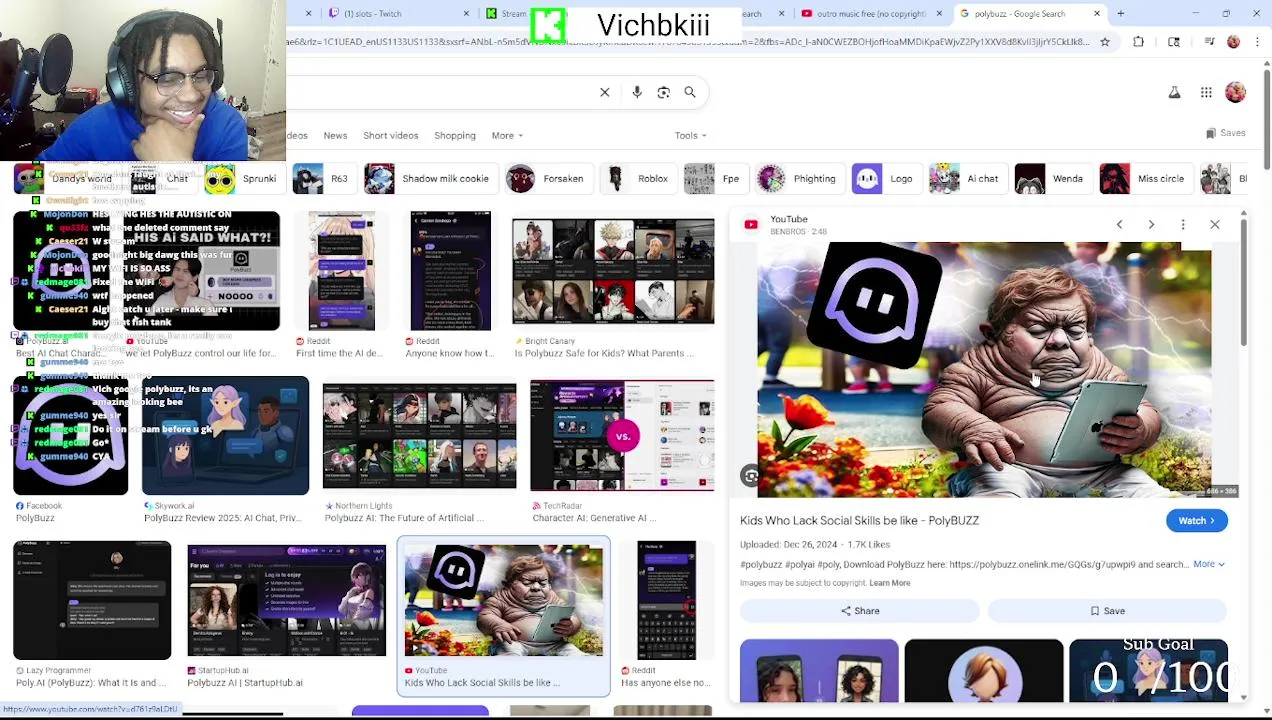
Task: Select the Short videos filter
Action: (x=391, y=136)
